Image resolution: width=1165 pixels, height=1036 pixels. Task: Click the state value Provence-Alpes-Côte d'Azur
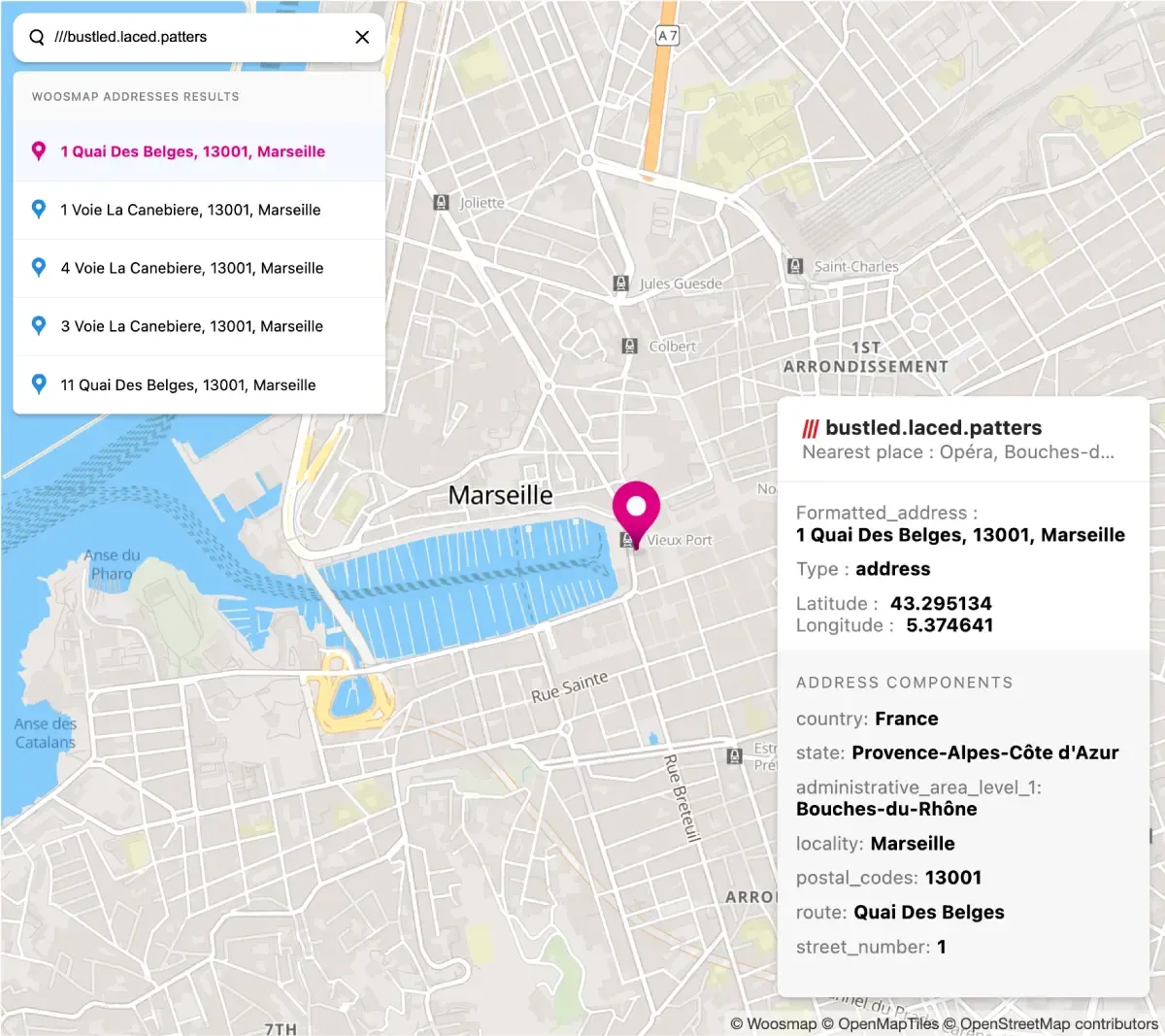(985, 752)
